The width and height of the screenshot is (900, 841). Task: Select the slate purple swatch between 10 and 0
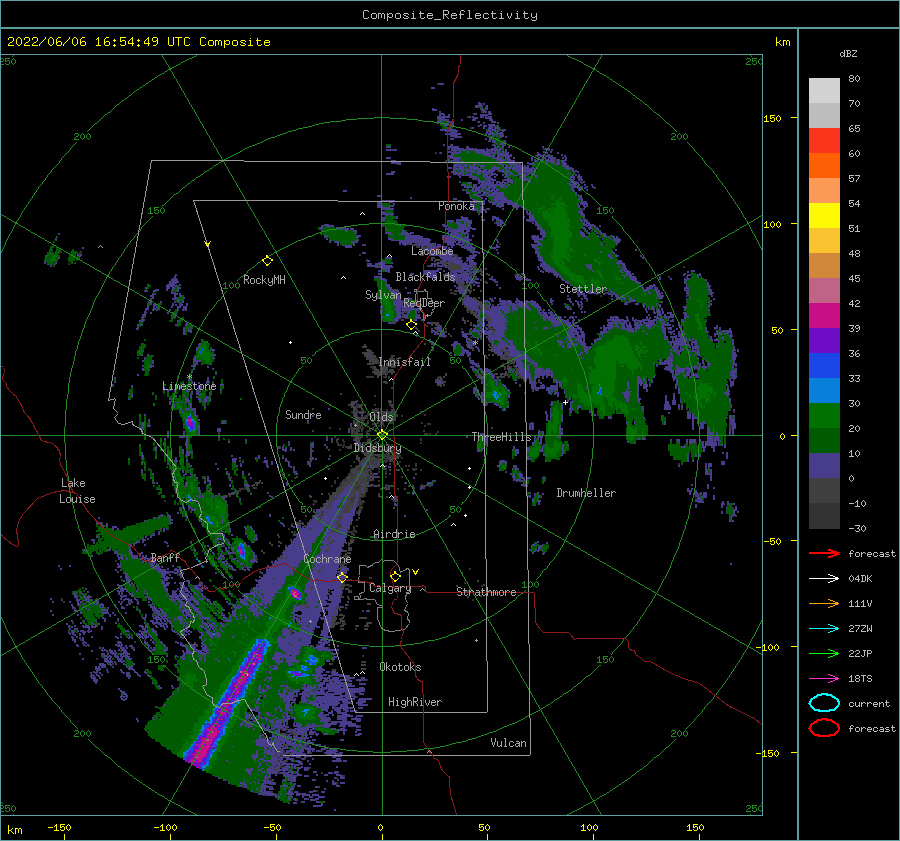[x=824, y=466]
